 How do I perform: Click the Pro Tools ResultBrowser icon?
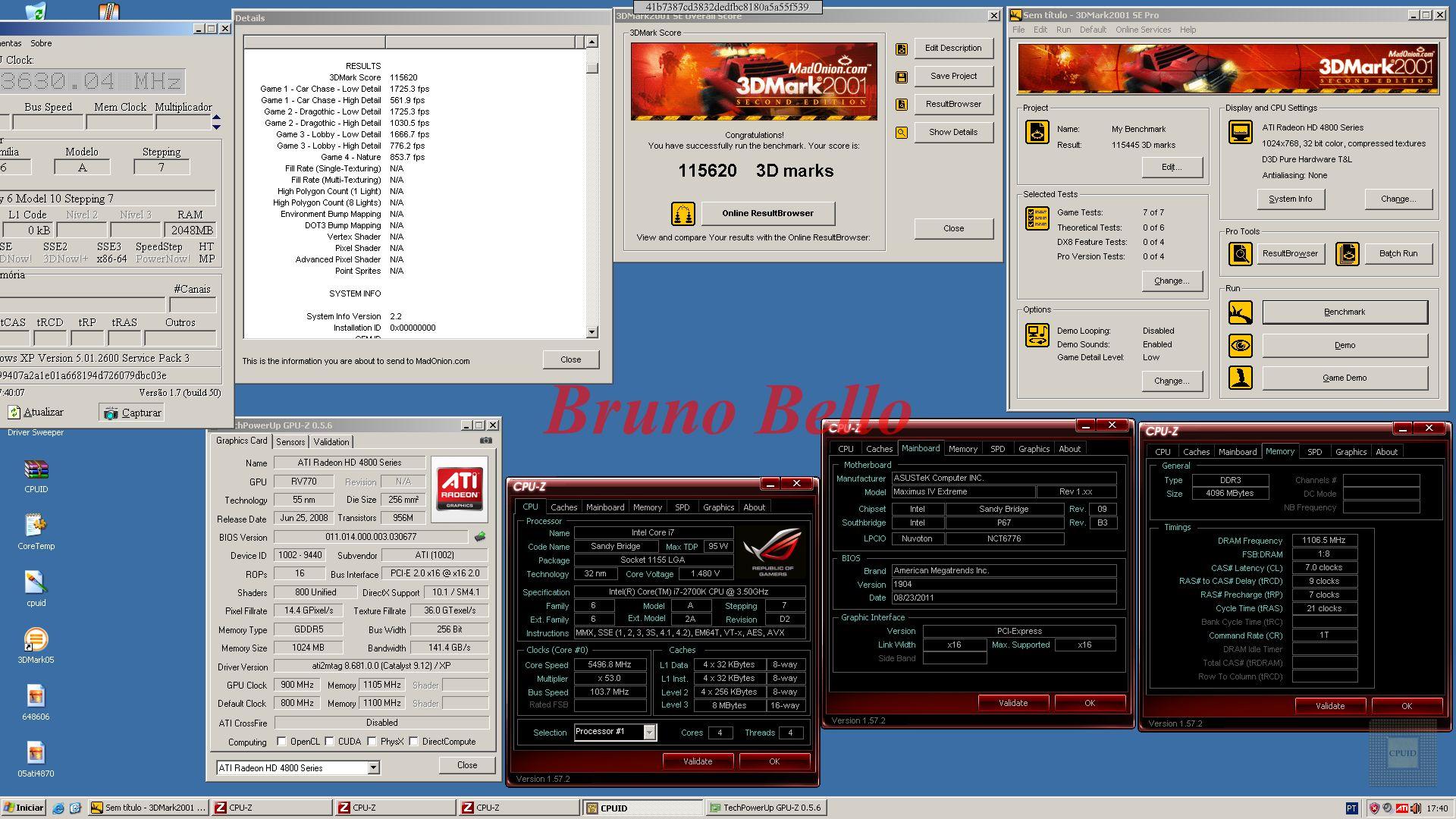[x=1240, y=254]
